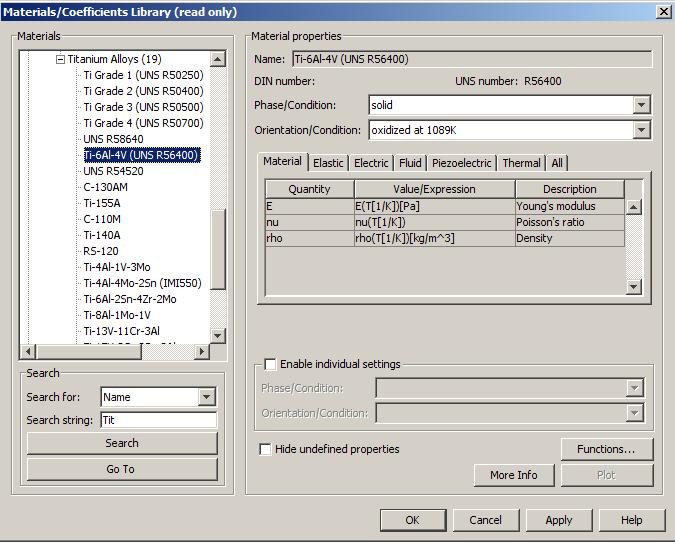The width and height of the screenshot is (675, 546).
Task: Select the E Young's modulus row
Action: coord(445,206)
